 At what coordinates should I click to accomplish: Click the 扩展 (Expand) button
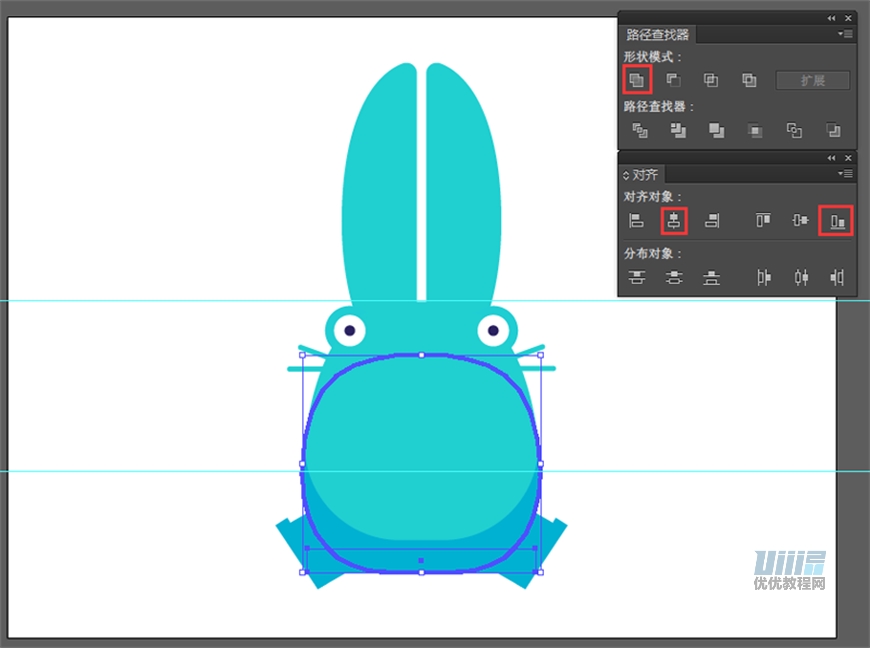point(812,80)
